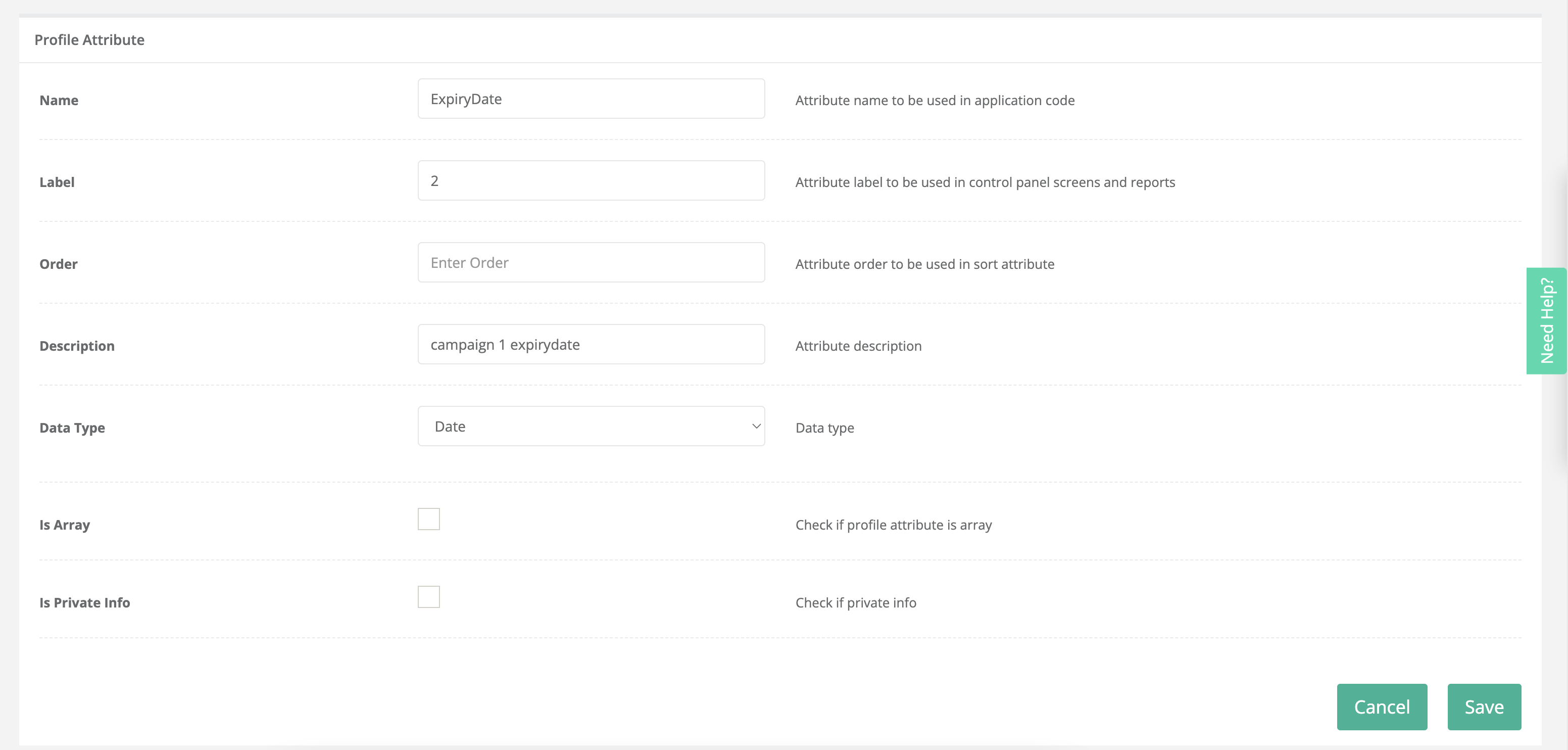1568x750 pixels.
Task: Click the Data Type field label
Action: tap(72, 428)
